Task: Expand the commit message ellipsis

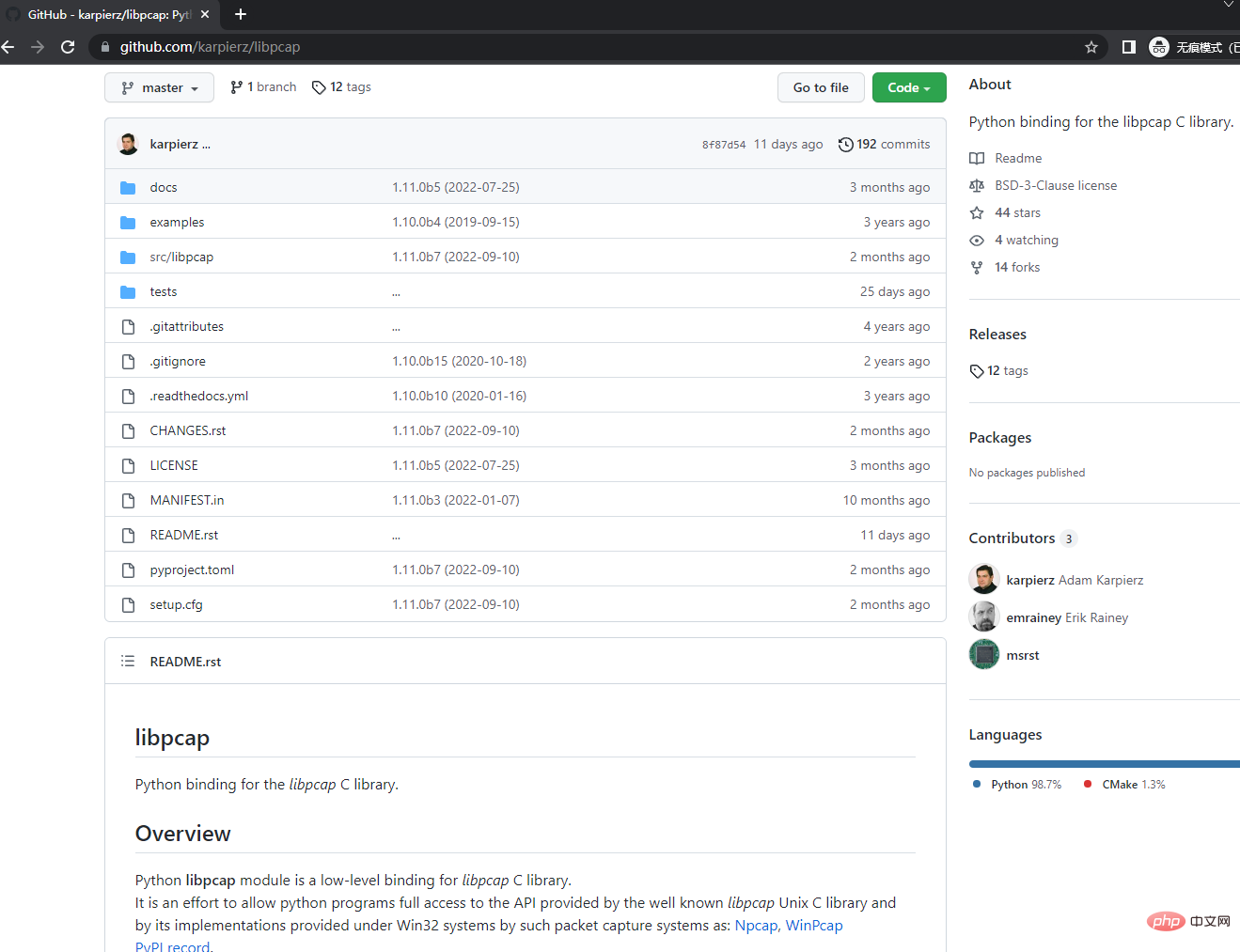Action: click(206, 145)
